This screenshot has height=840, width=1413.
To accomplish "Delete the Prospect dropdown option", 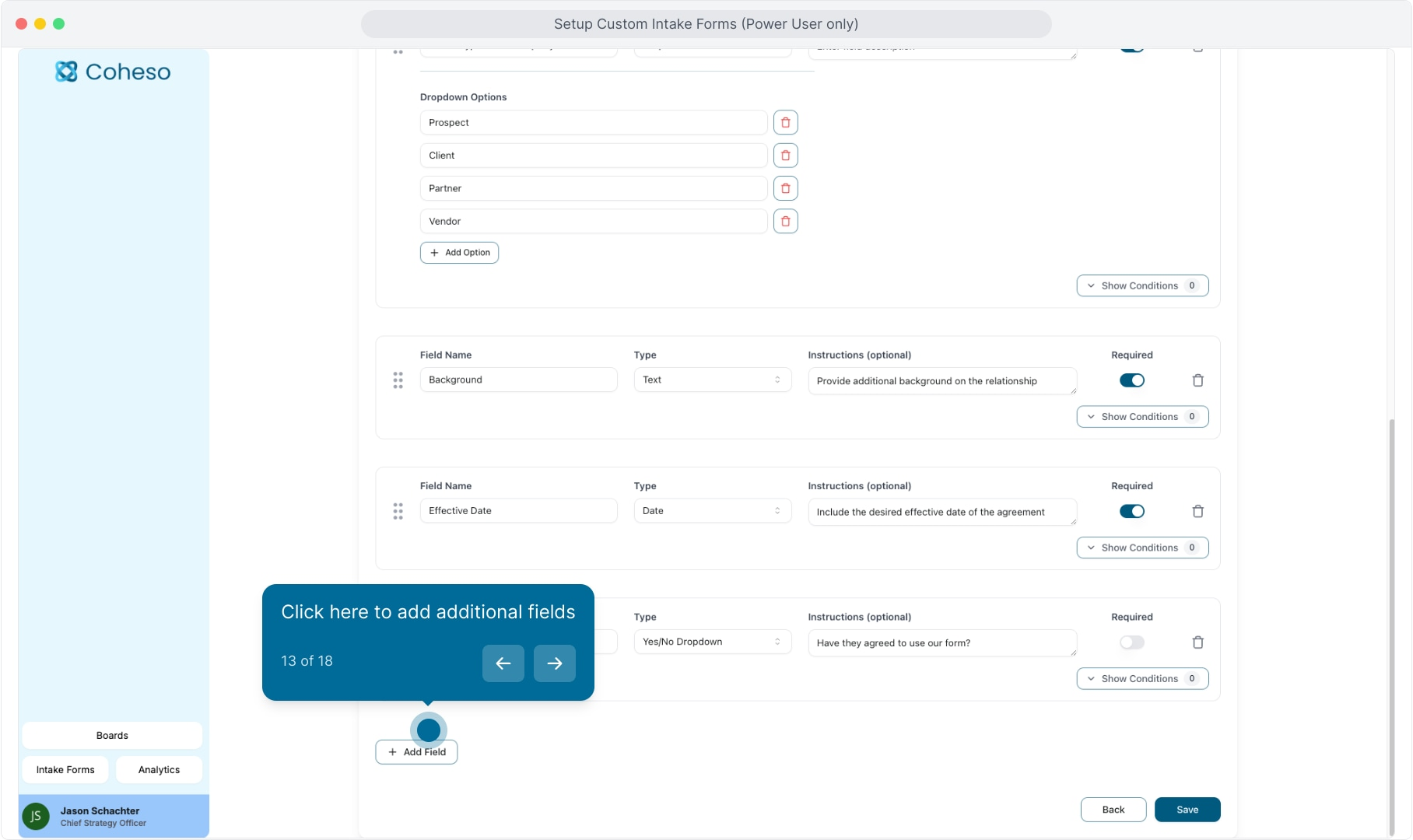I will click(x=785, y=123).
